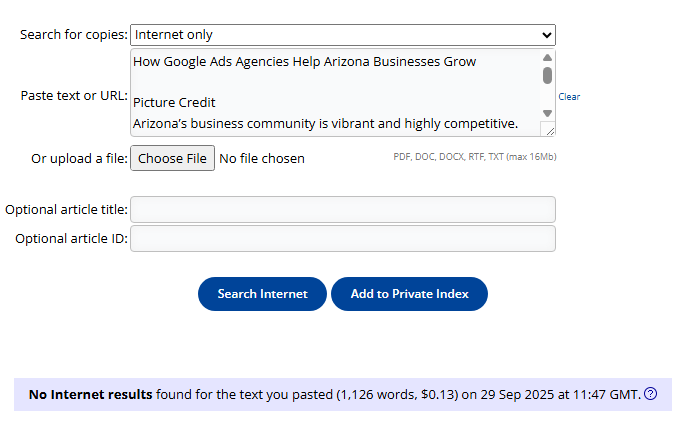Viewport: 696px width, 429px height.
Task: Click inside the pasted text area
Action: (x=335, y=92)
